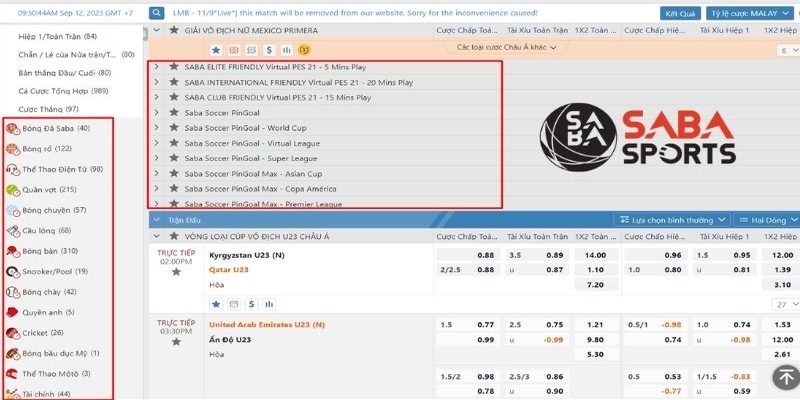Open statistics chart icon in Mexico Primera toolbar
The image size is (800, 400).
[287, 50]
